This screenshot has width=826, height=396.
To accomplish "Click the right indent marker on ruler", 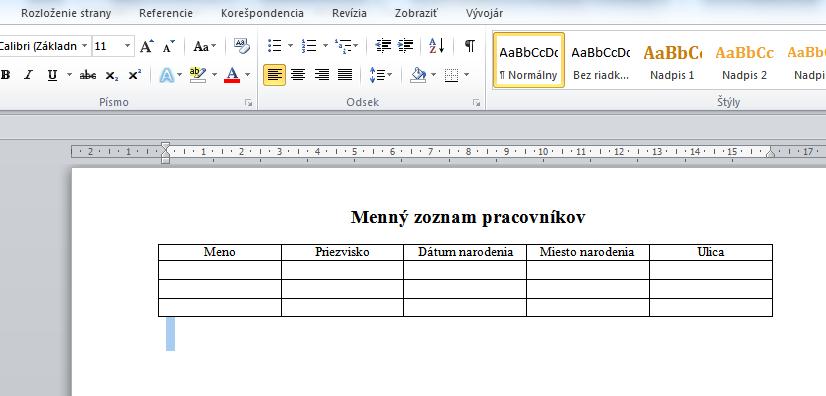I will click(x=770, y=153).
